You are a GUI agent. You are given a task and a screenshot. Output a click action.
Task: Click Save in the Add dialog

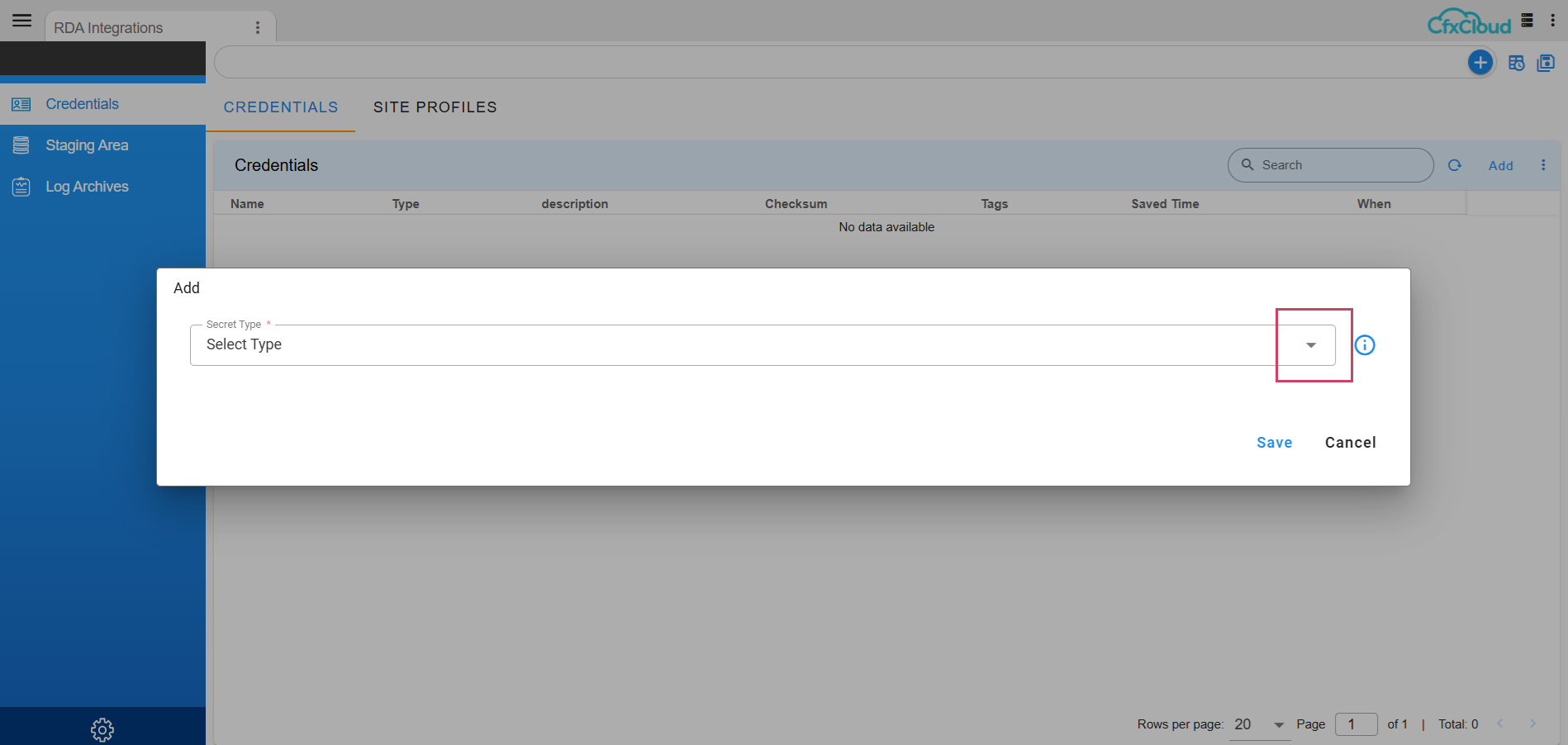(1274, 443)
